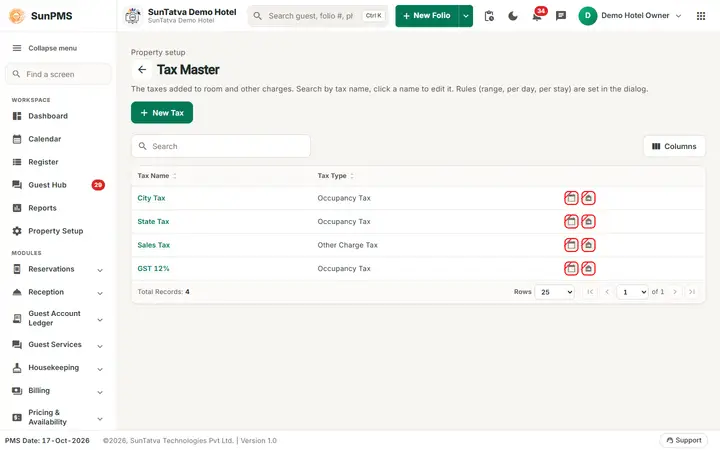The height and width of the screenshot is (450, 720).
Task: Sort by Tax Type column
Action: [335, 176]
